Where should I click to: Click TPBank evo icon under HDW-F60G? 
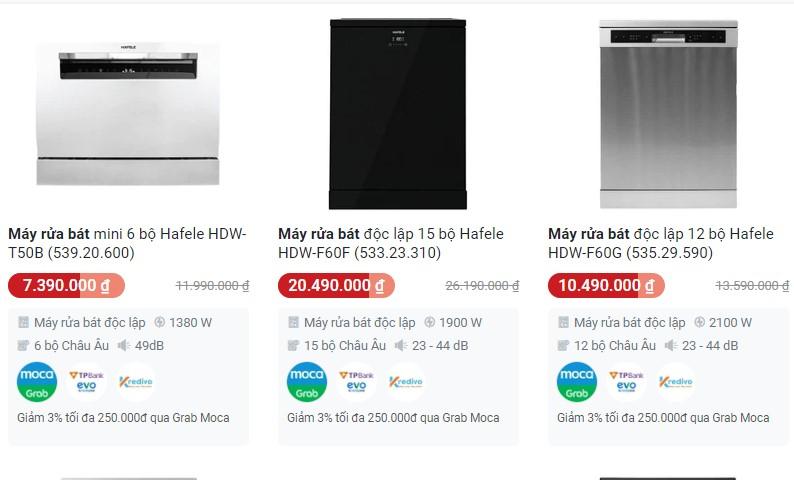click(626, 383)
